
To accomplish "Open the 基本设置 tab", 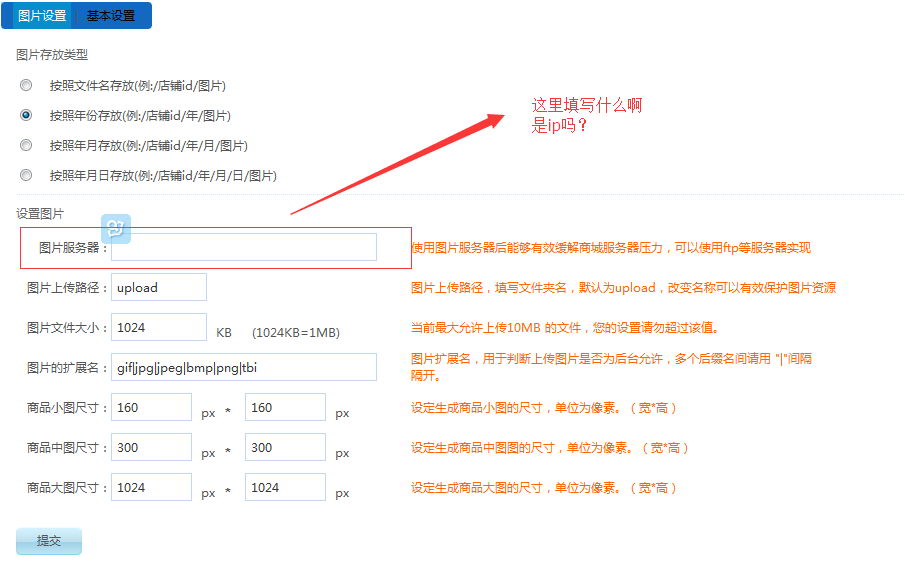I will tap(111, 16).
